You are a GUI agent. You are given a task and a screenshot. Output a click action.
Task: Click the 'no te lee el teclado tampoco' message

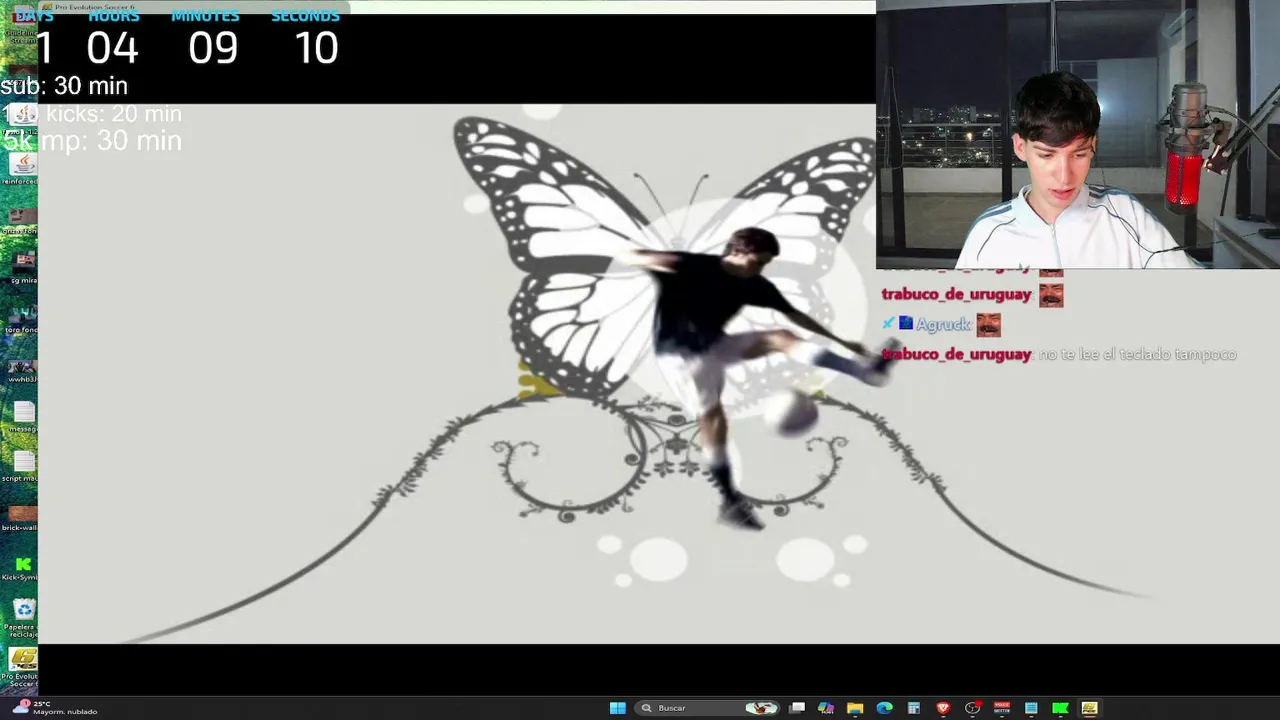coord(1138,354)
